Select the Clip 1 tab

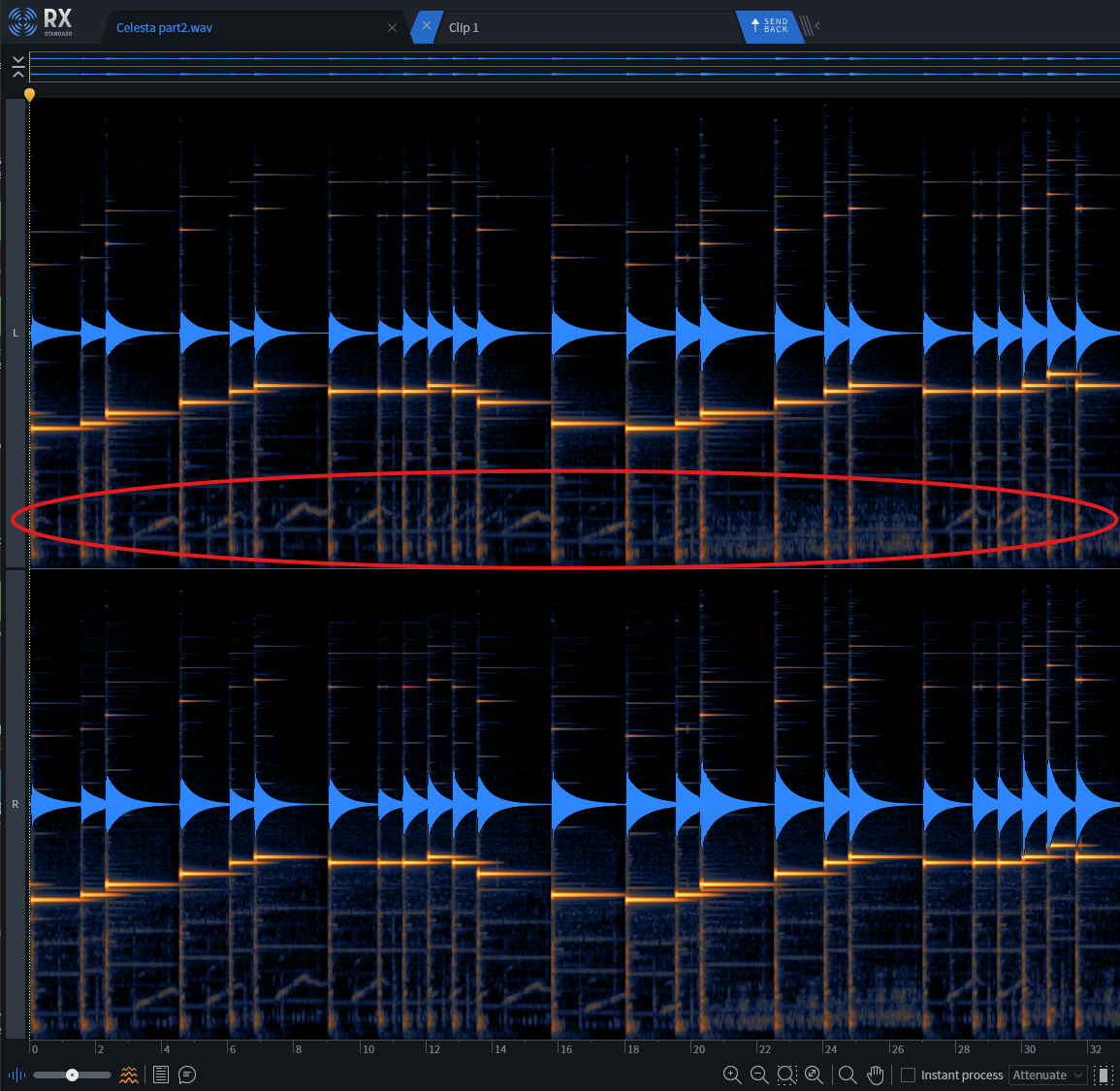[464, 27]
